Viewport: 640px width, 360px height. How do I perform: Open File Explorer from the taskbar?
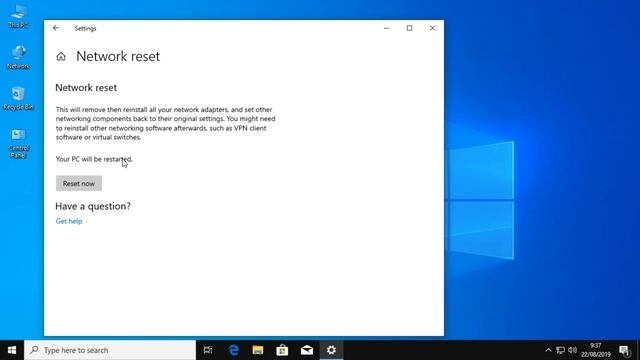coord(258,350)
